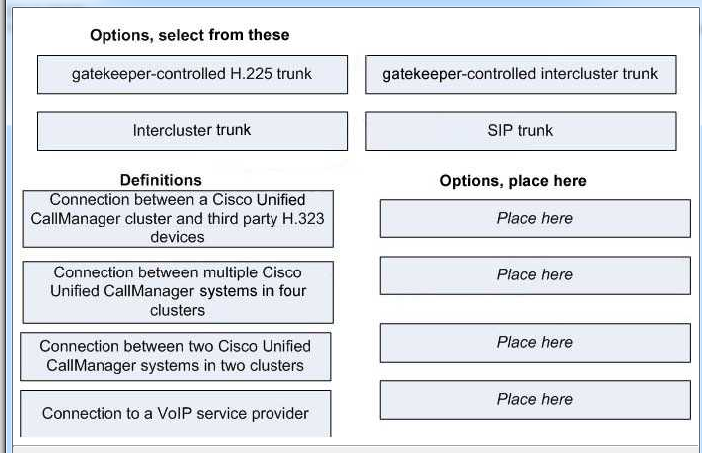Image resolution: width=702 pixels, height=453 pixels.
Task: Click the word VoIP in the last definition
Action: pyautogui.click(x=174, y=413)
